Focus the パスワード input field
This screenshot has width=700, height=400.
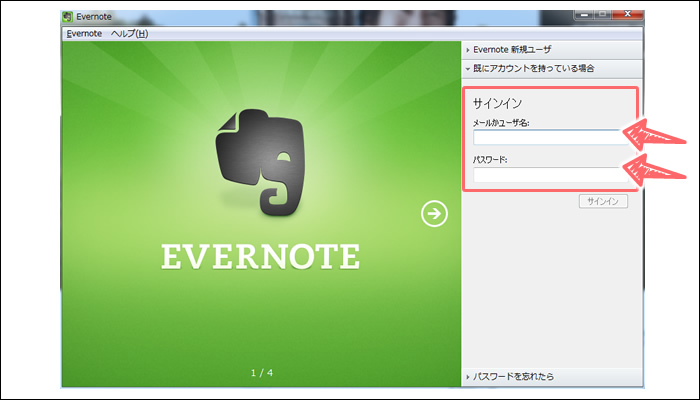(551, 175)
